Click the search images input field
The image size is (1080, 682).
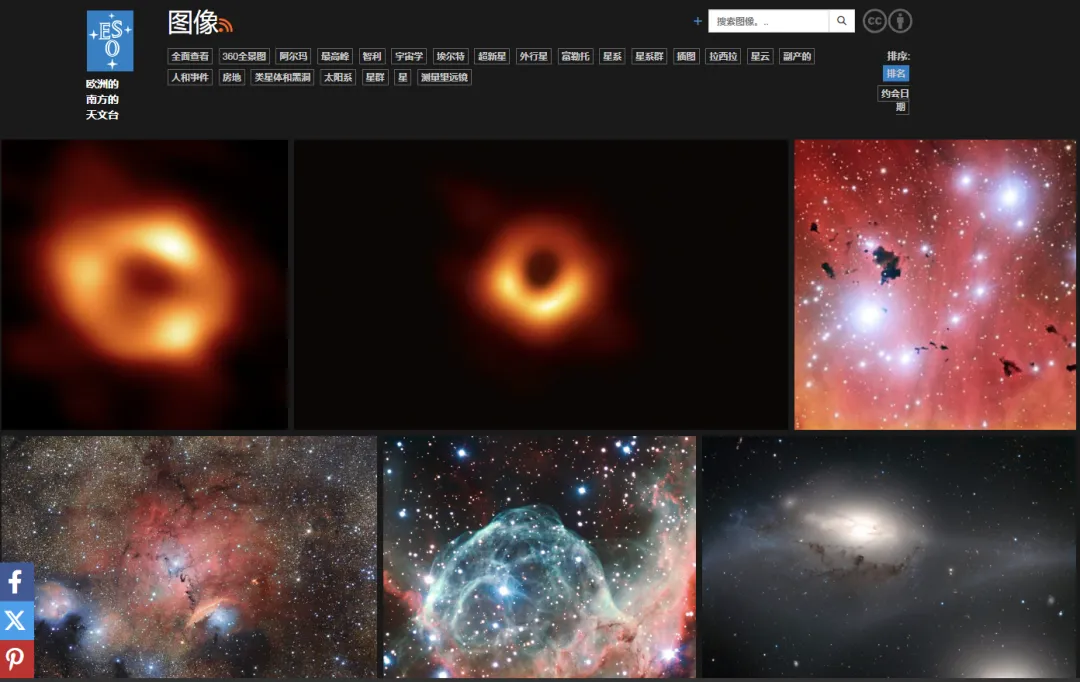point(768,21)
